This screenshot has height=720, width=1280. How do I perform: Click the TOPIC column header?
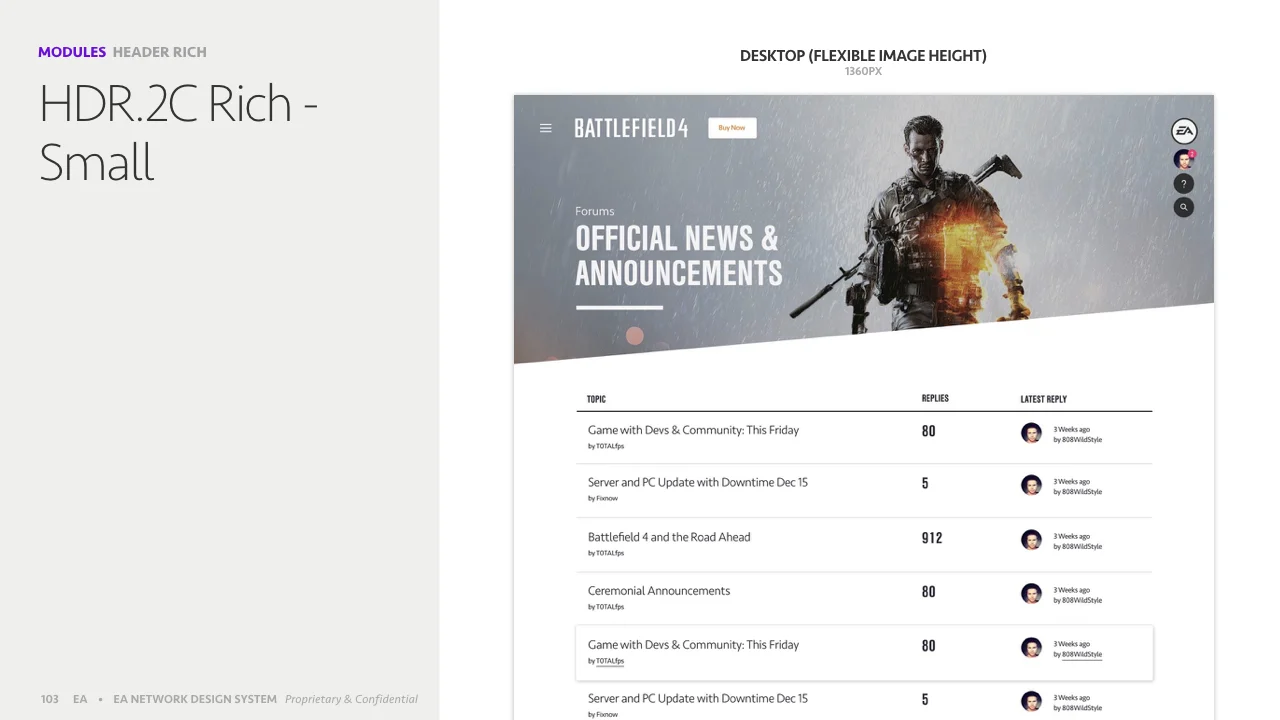coord(596,399)
